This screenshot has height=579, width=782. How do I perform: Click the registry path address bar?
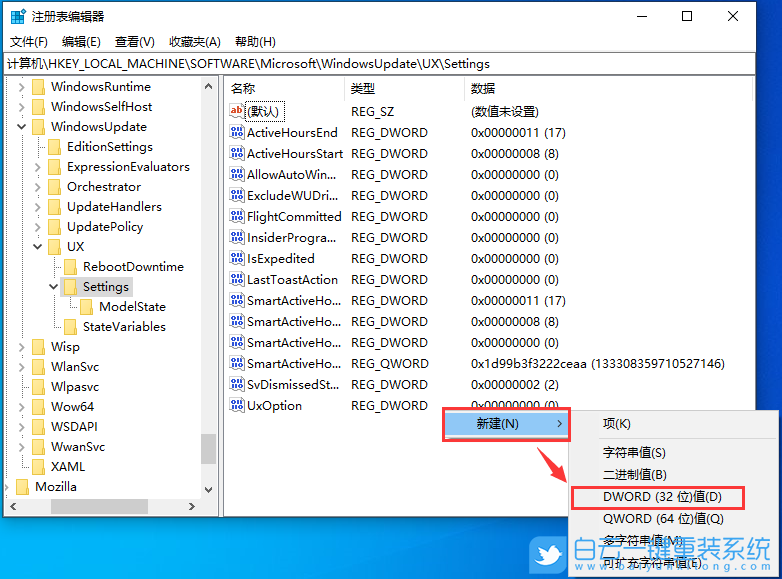pyautogui.click(x=379, y=64)
